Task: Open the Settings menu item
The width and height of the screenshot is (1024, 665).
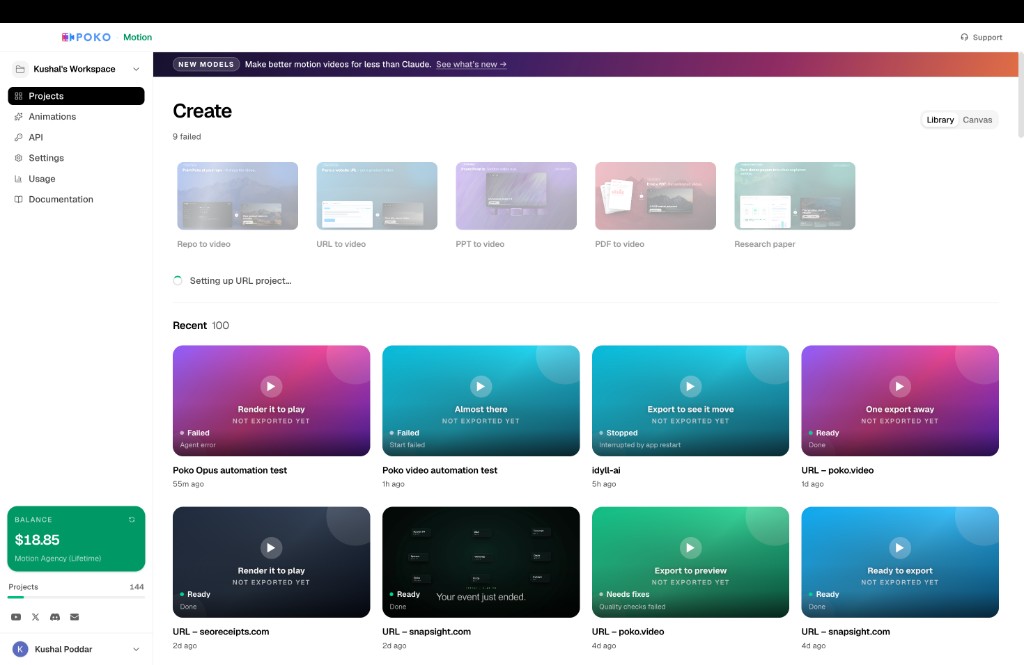Action: (76, 158)
